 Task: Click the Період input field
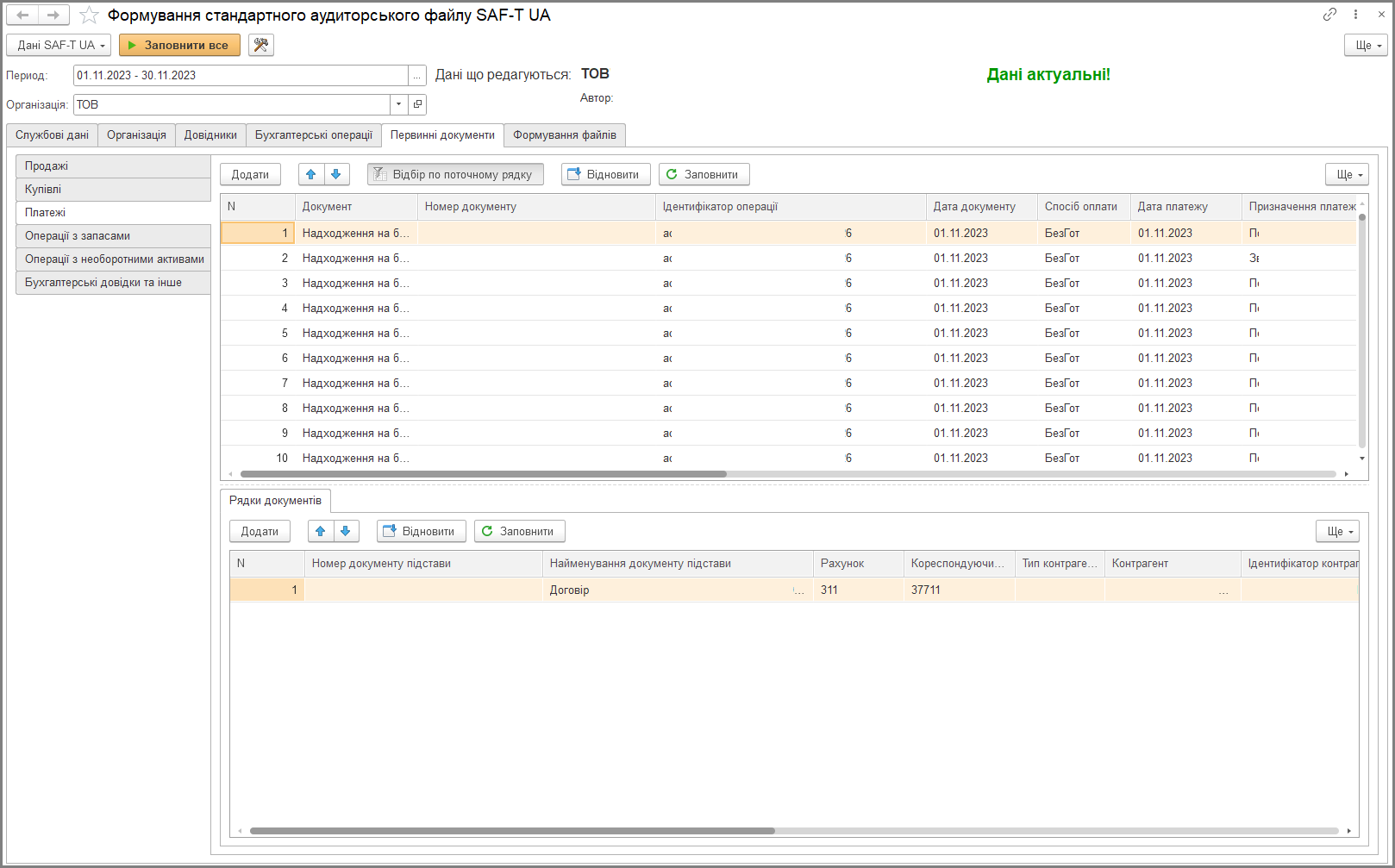pos(241,76)
